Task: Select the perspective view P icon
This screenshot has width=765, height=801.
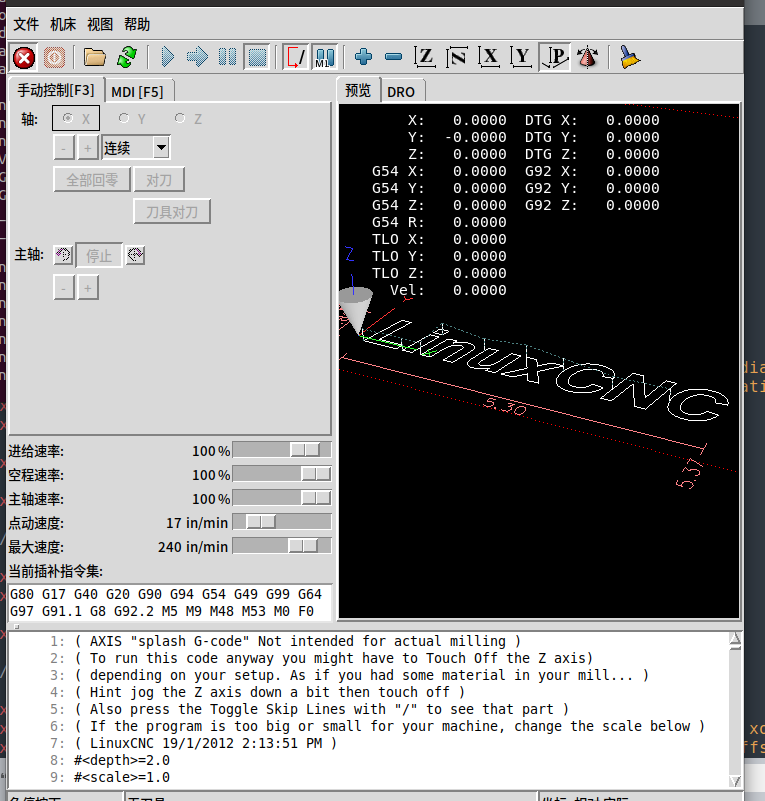Action: [554, 57]
